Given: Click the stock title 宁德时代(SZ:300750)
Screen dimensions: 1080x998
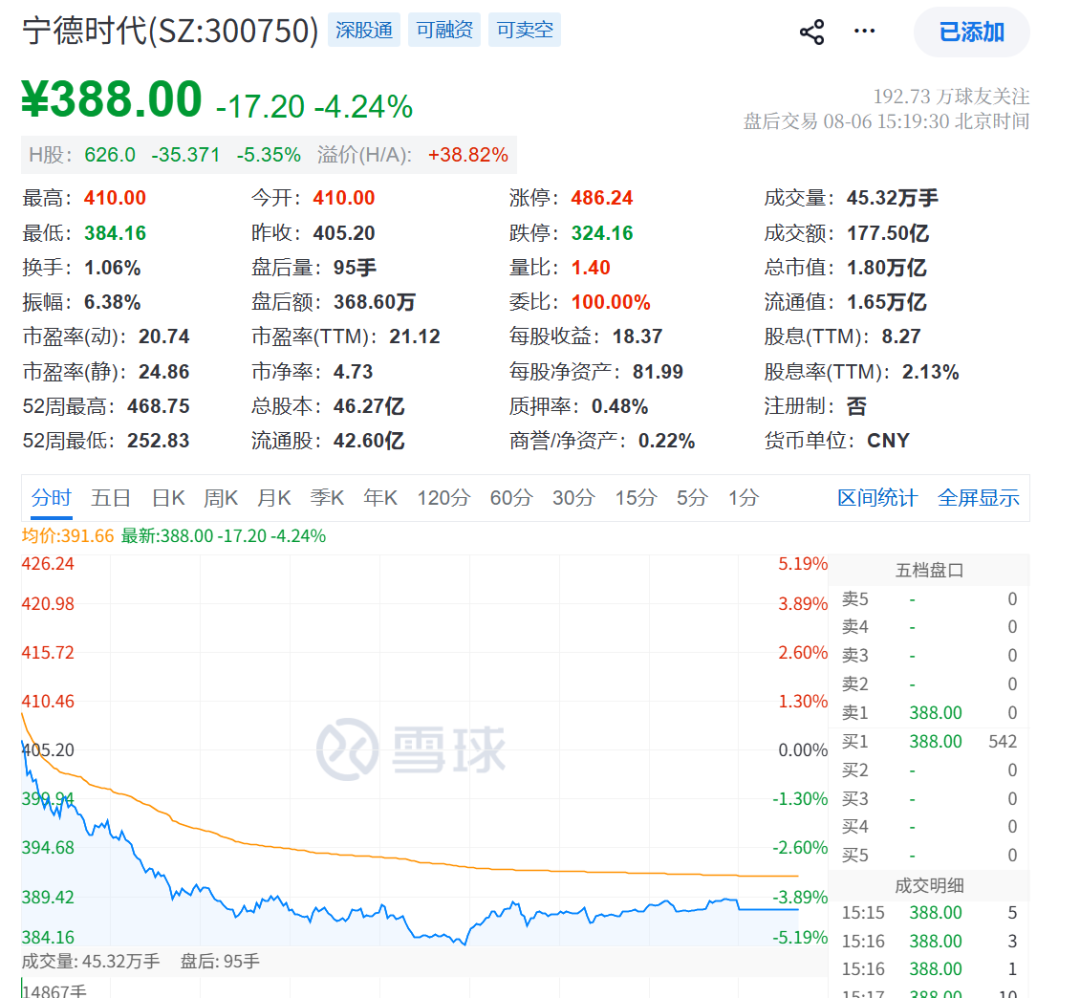Looking at the screenshot, I should 170,30.
